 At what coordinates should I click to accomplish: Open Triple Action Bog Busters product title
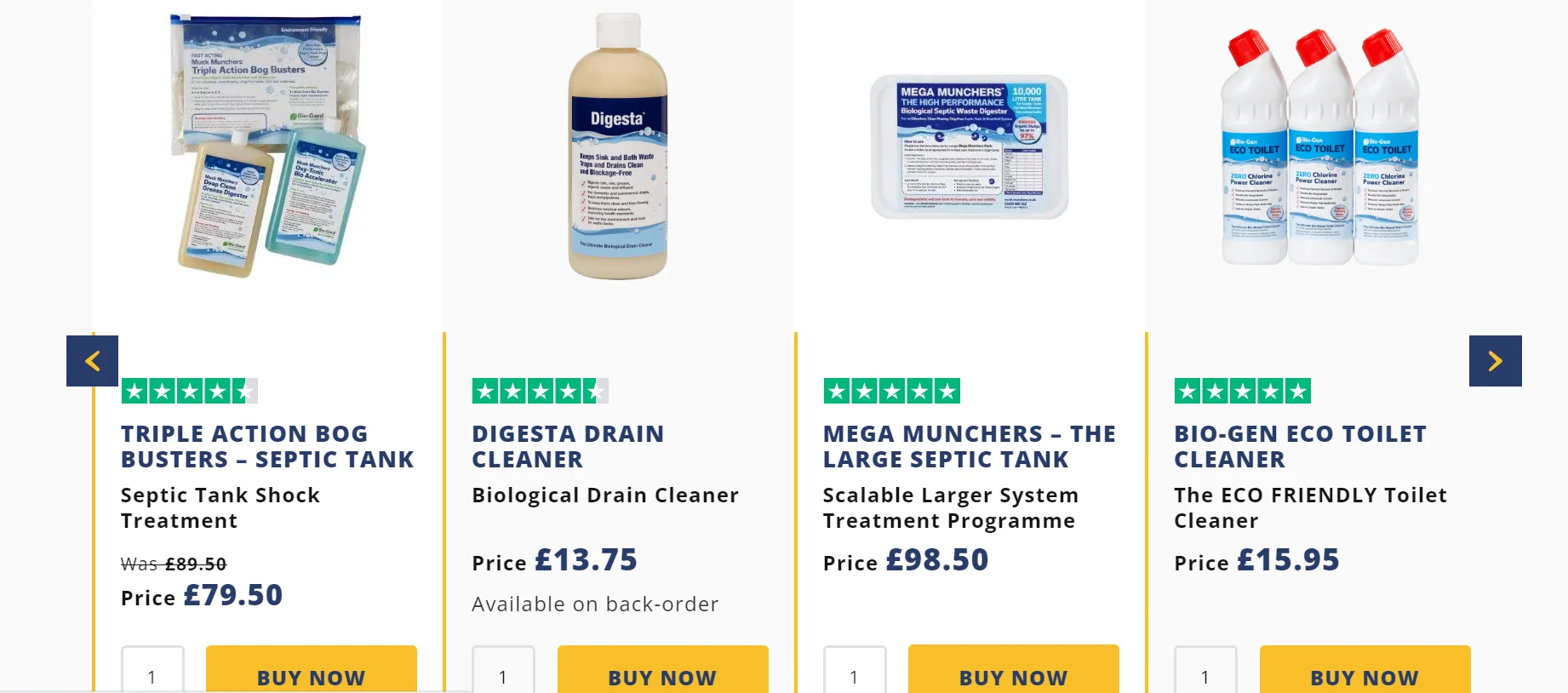click(267, 447)
